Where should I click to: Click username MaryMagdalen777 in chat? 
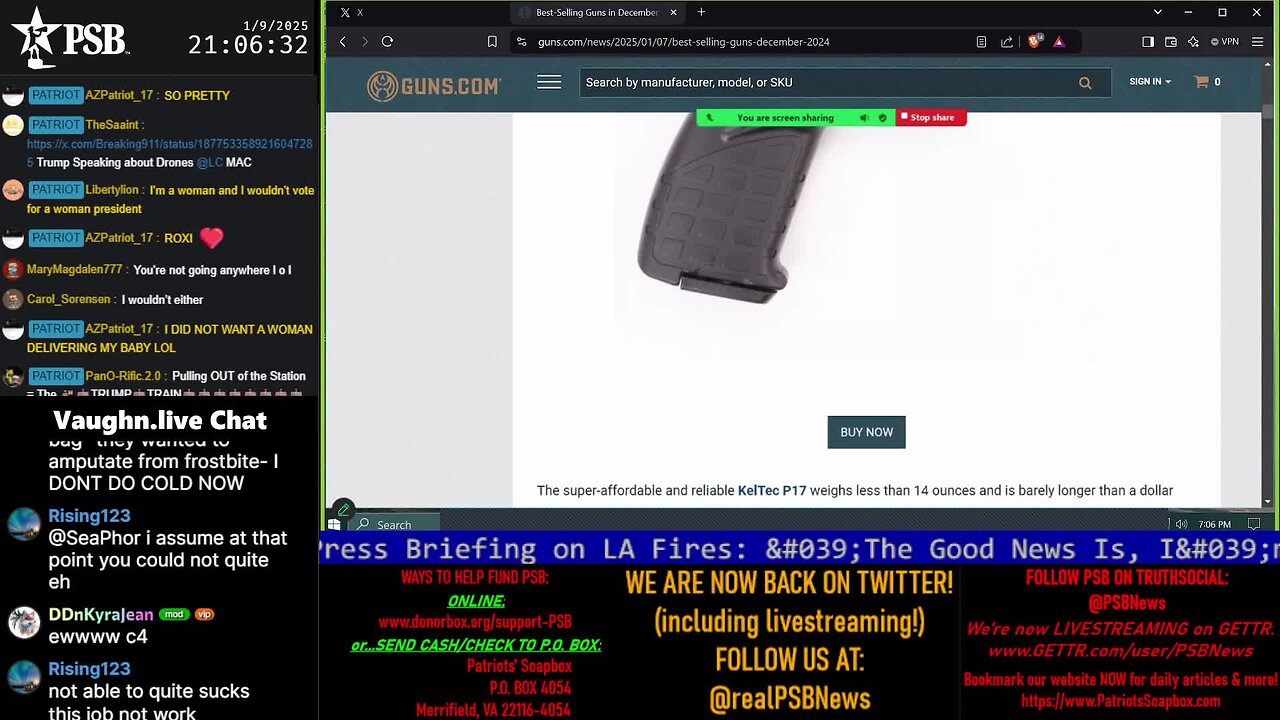74,270
